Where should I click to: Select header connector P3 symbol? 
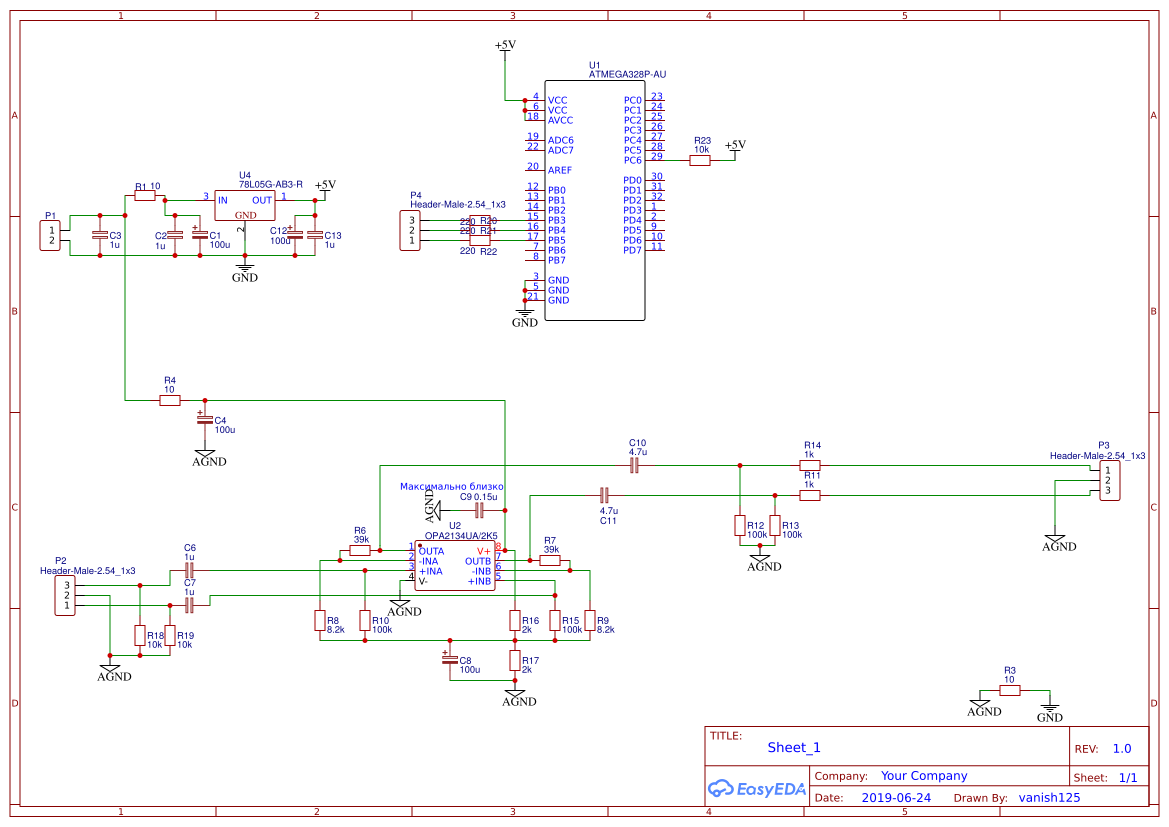[x=1108, y=480]
